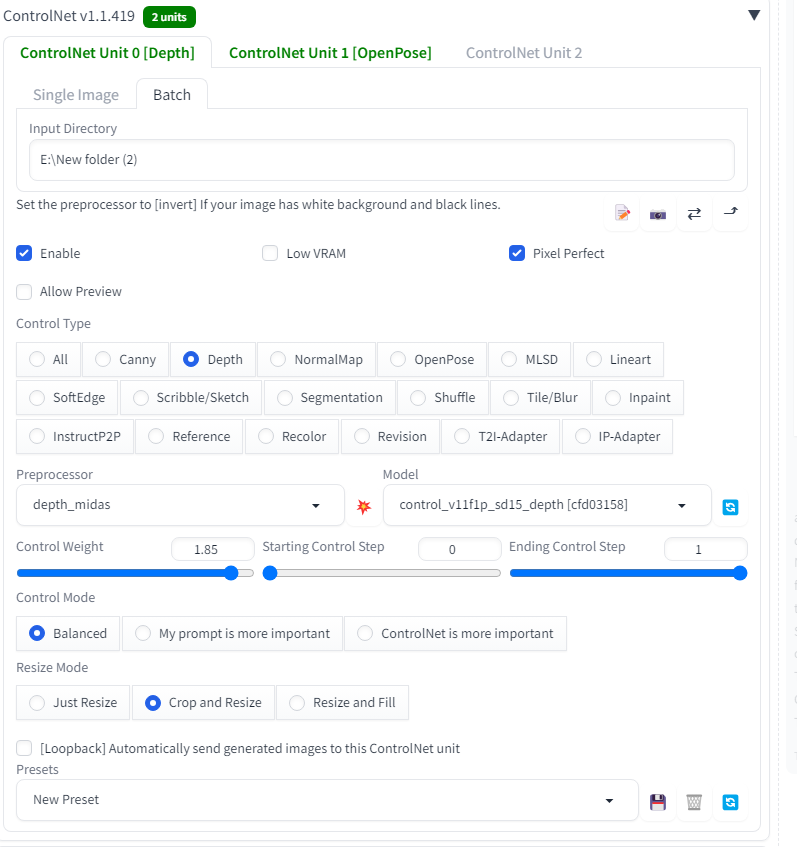The width and height of the screenshot is (797, 847).
Task: Turn on Allow Preview checkbox
Action: point(24,291)
